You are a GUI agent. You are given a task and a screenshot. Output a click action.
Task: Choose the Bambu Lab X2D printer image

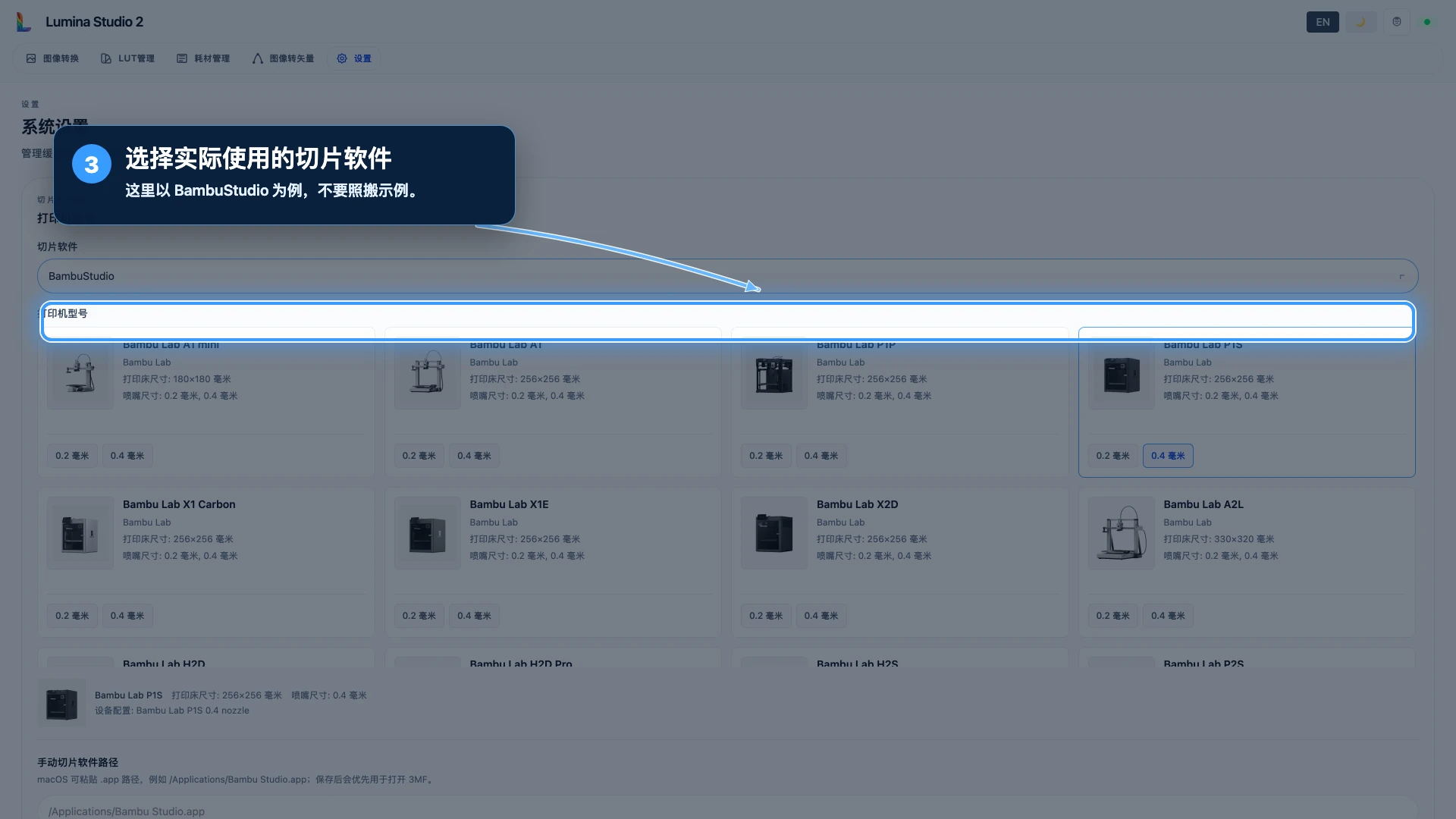tap(774, 533)
